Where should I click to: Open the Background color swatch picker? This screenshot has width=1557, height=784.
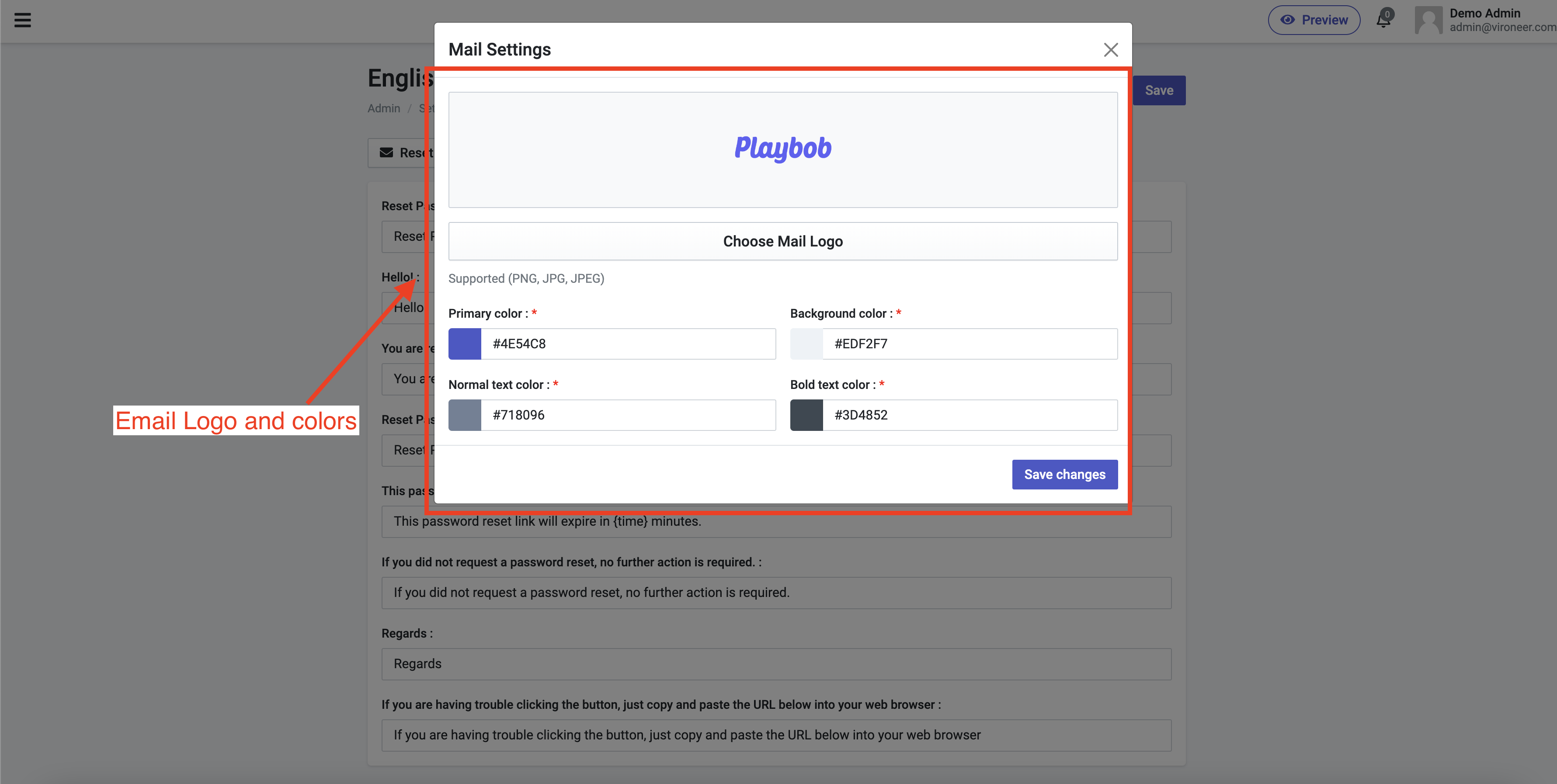point(806,344)
